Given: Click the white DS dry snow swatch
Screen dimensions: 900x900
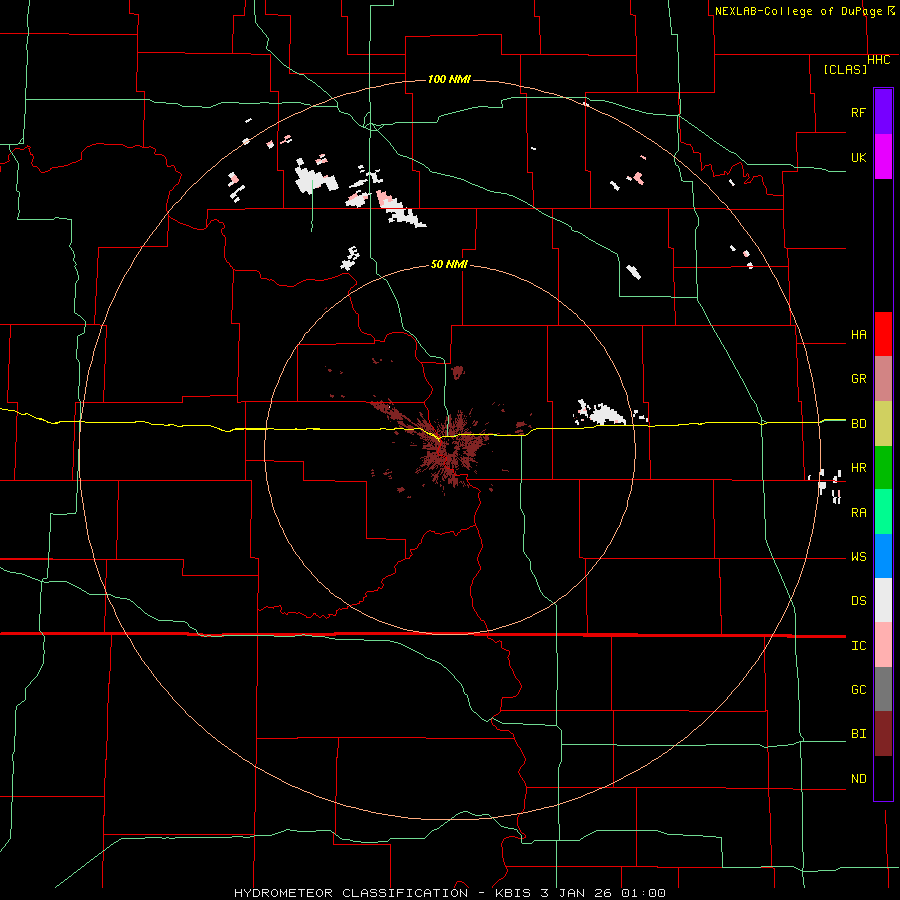Looking at the screenshot, I should pos(883,600).
